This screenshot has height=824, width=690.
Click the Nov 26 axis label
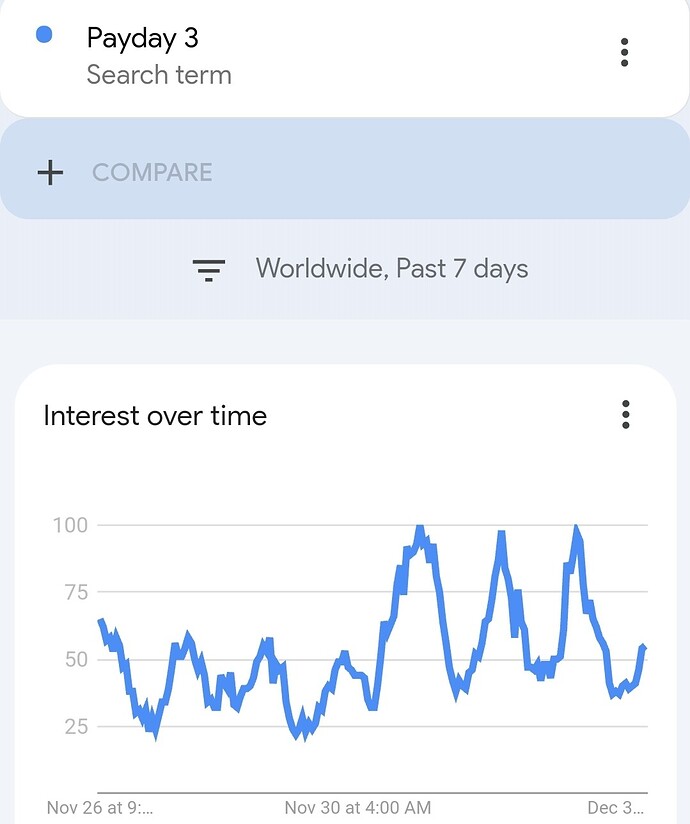[100, 808]
